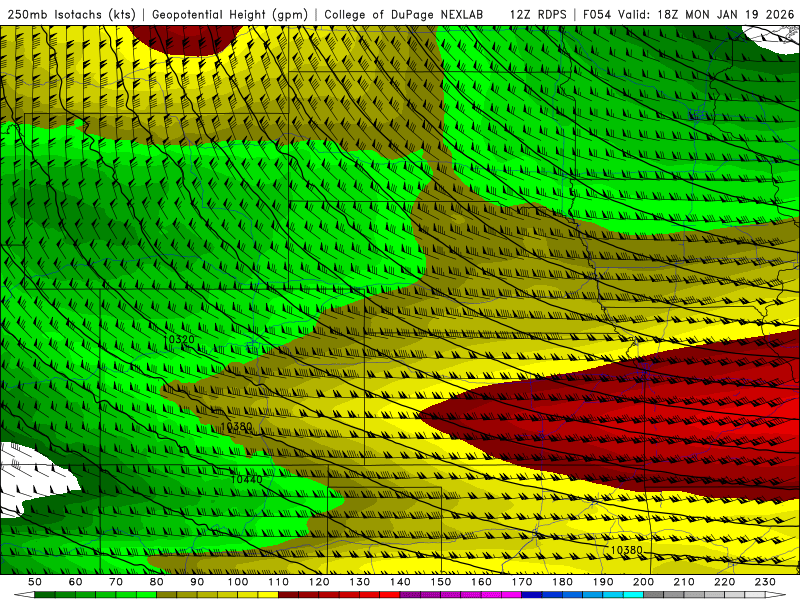Click the 230 value on the color scale

tap(765, 582)
